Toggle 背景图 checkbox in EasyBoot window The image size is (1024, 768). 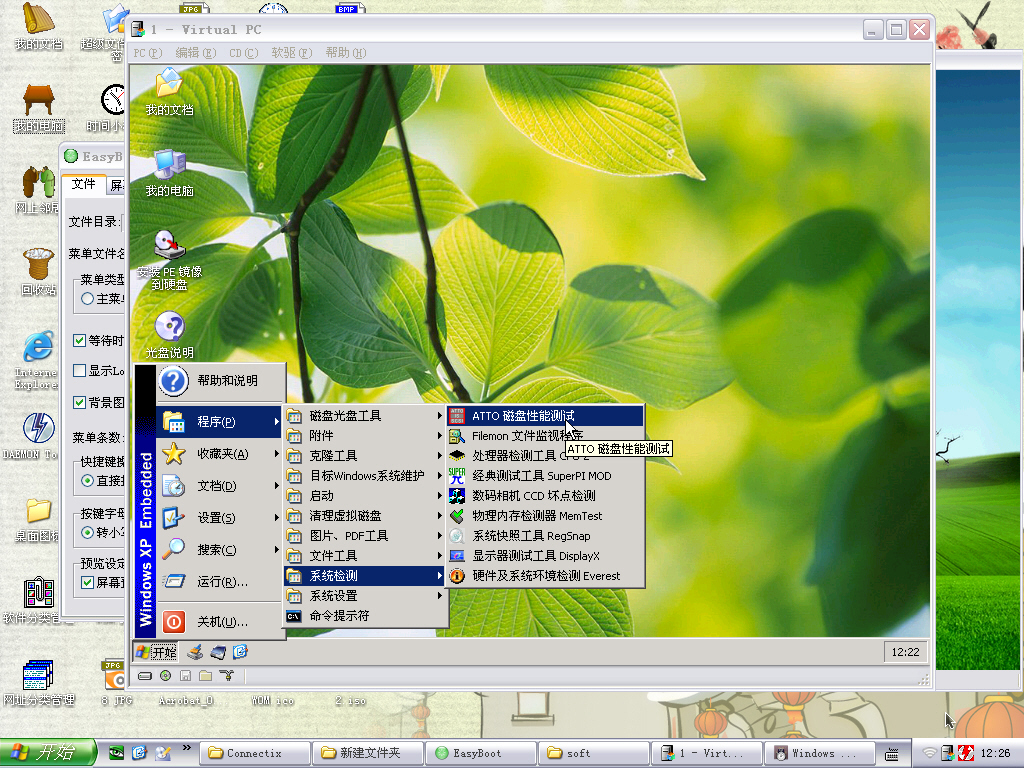coord(80,402)
